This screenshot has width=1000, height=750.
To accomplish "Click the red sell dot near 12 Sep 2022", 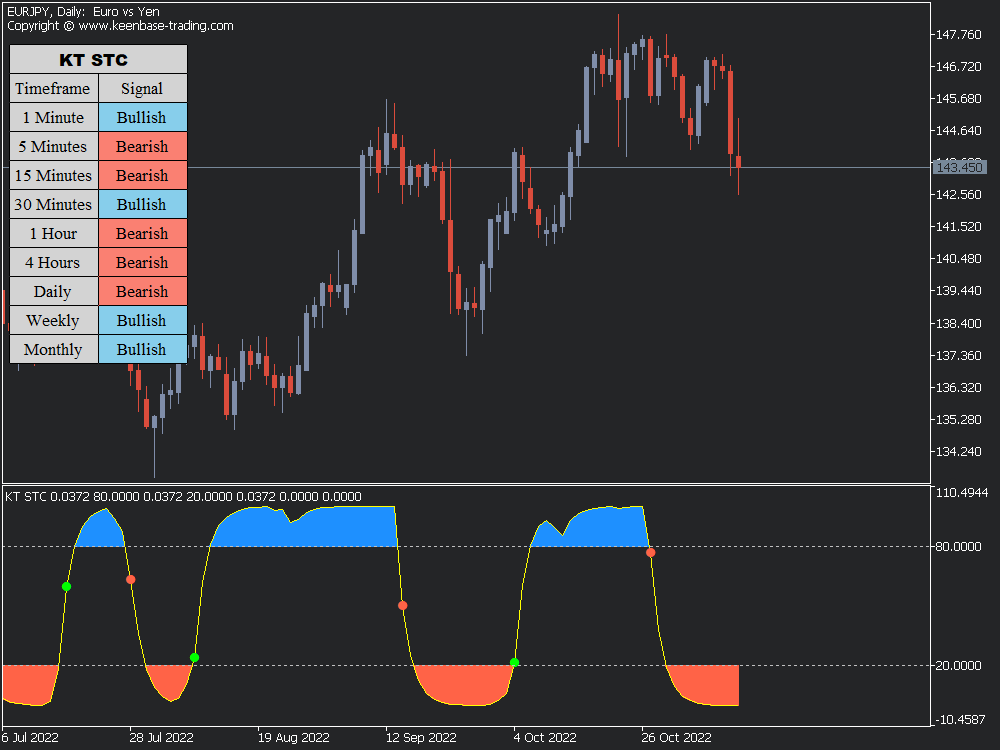I will coord(402,605).
